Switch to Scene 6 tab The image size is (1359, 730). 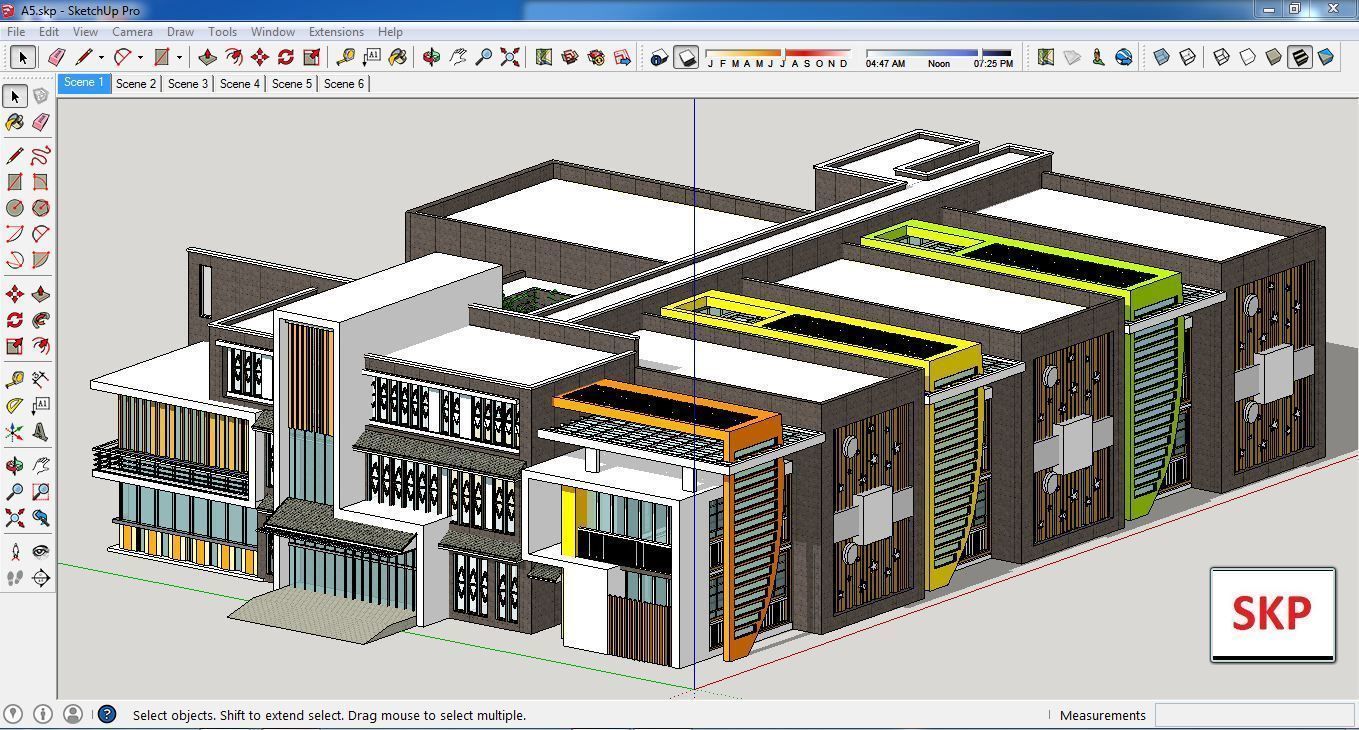344,84
